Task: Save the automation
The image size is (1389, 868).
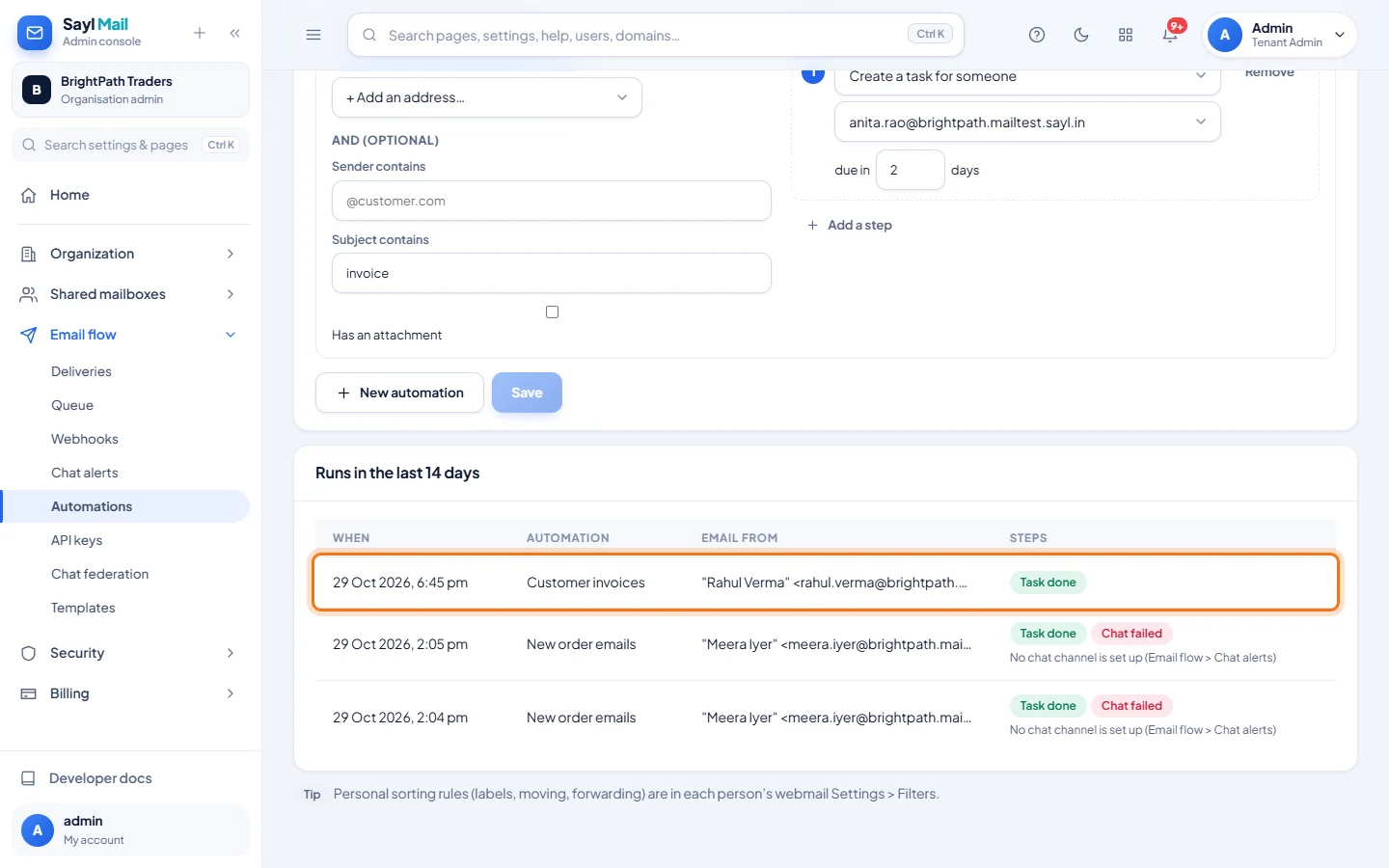Action: click(527, 393)
